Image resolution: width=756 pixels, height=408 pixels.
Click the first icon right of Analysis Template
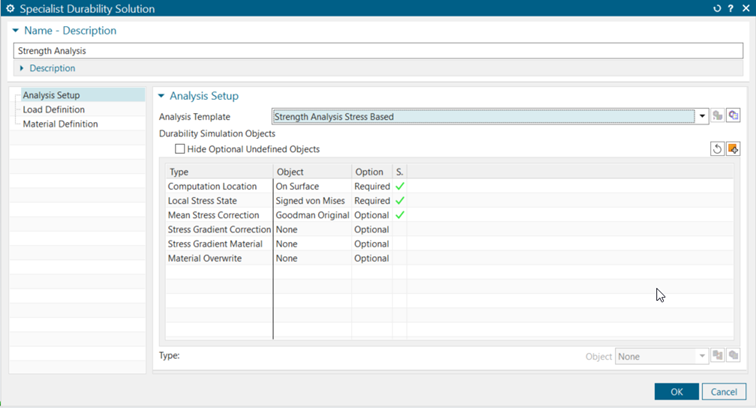click(718, 117)
